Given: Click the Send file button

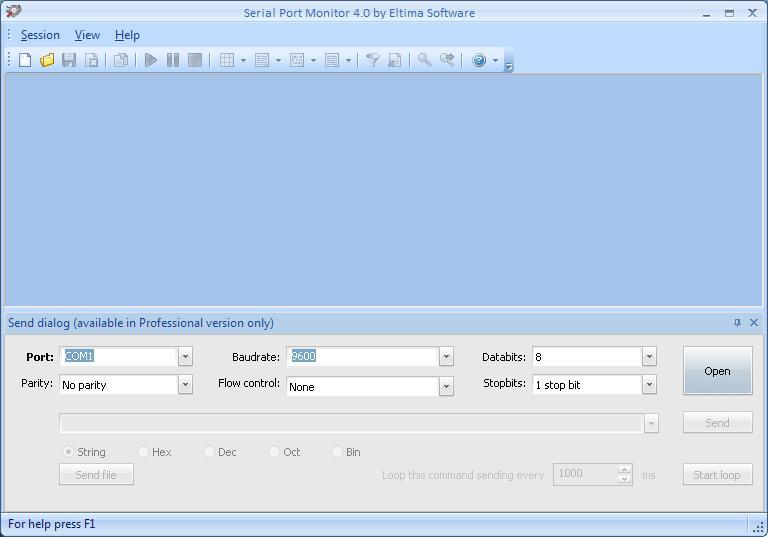Looking at the screenshot, I should pos(96,474).
